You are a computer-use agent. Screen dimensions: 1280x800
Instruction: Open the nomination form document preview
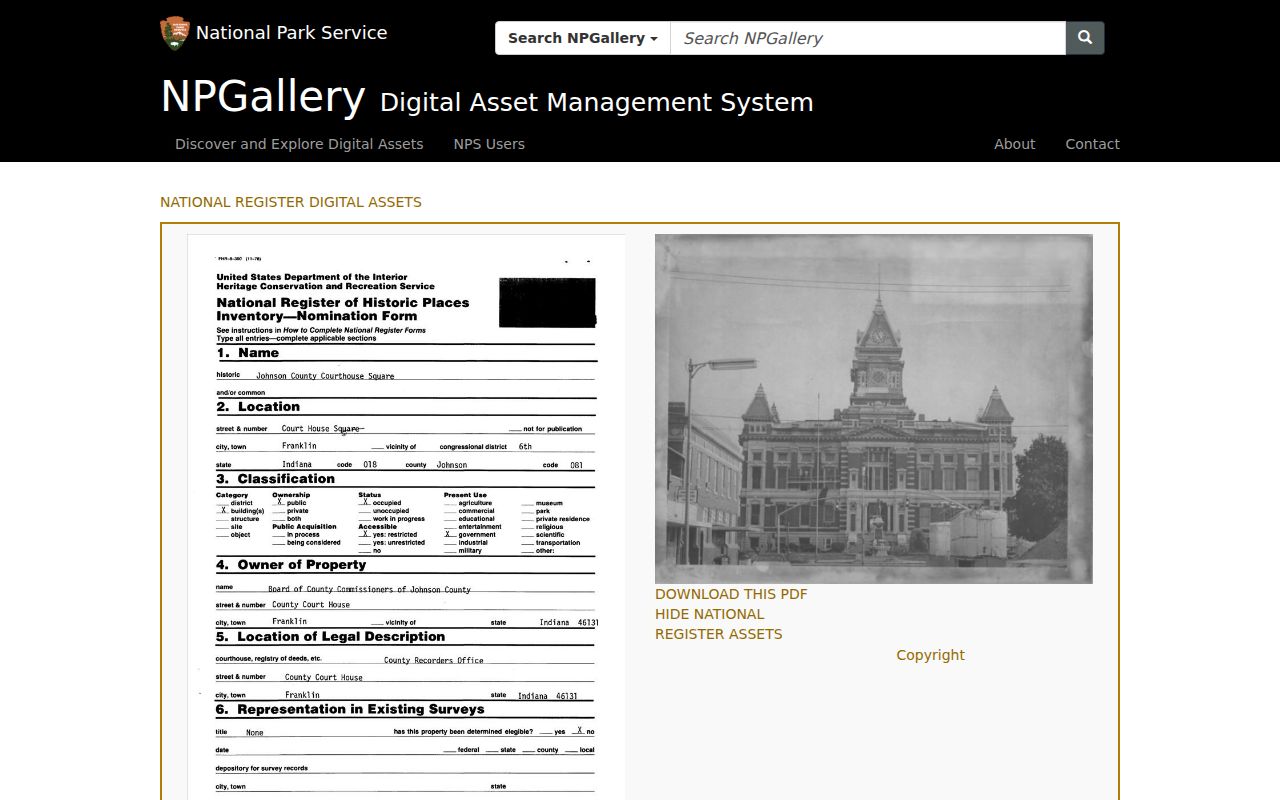tap(406, 517)
